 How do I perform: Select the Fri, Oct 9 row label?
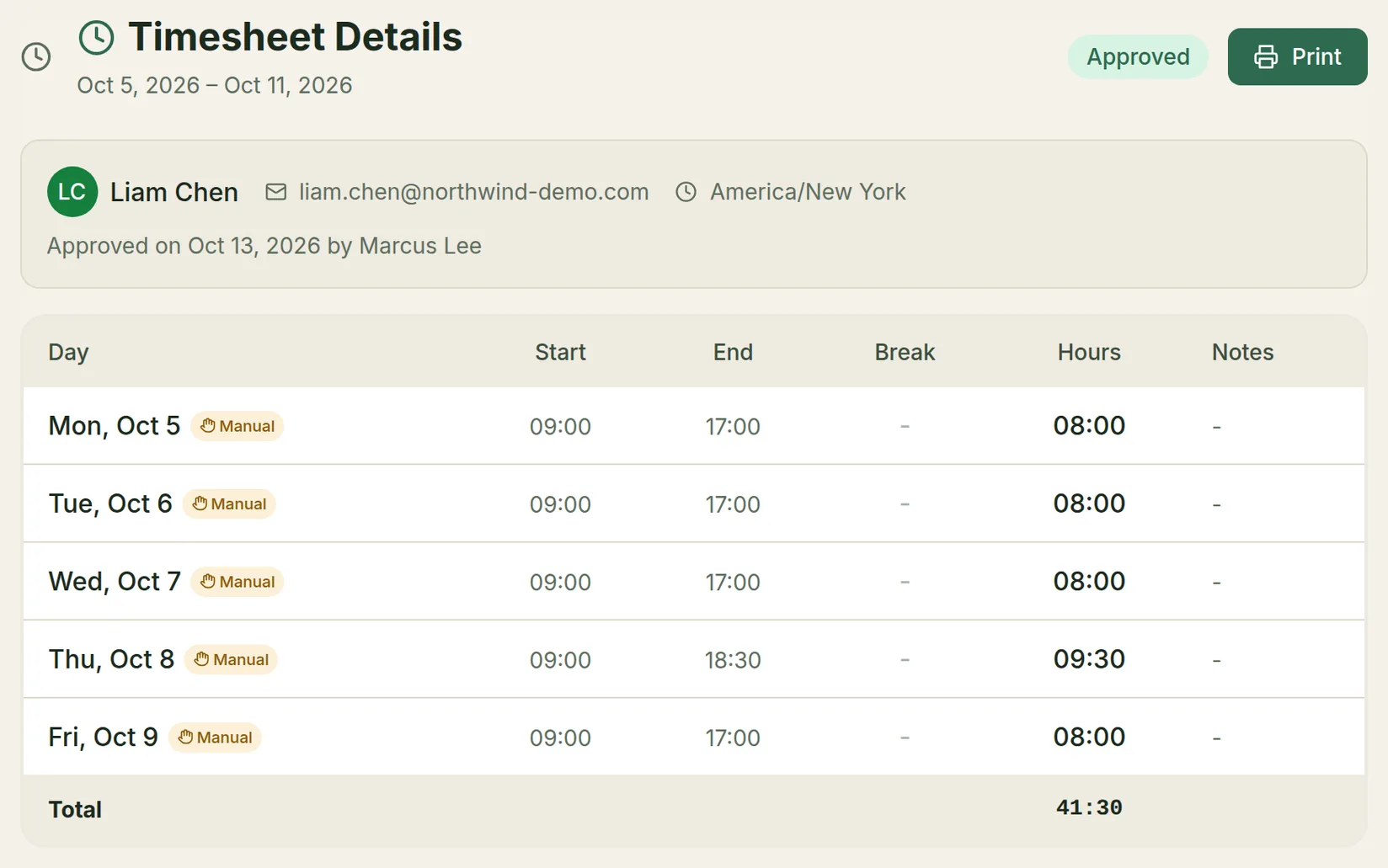pyautogui.click(x=104, y=738)
